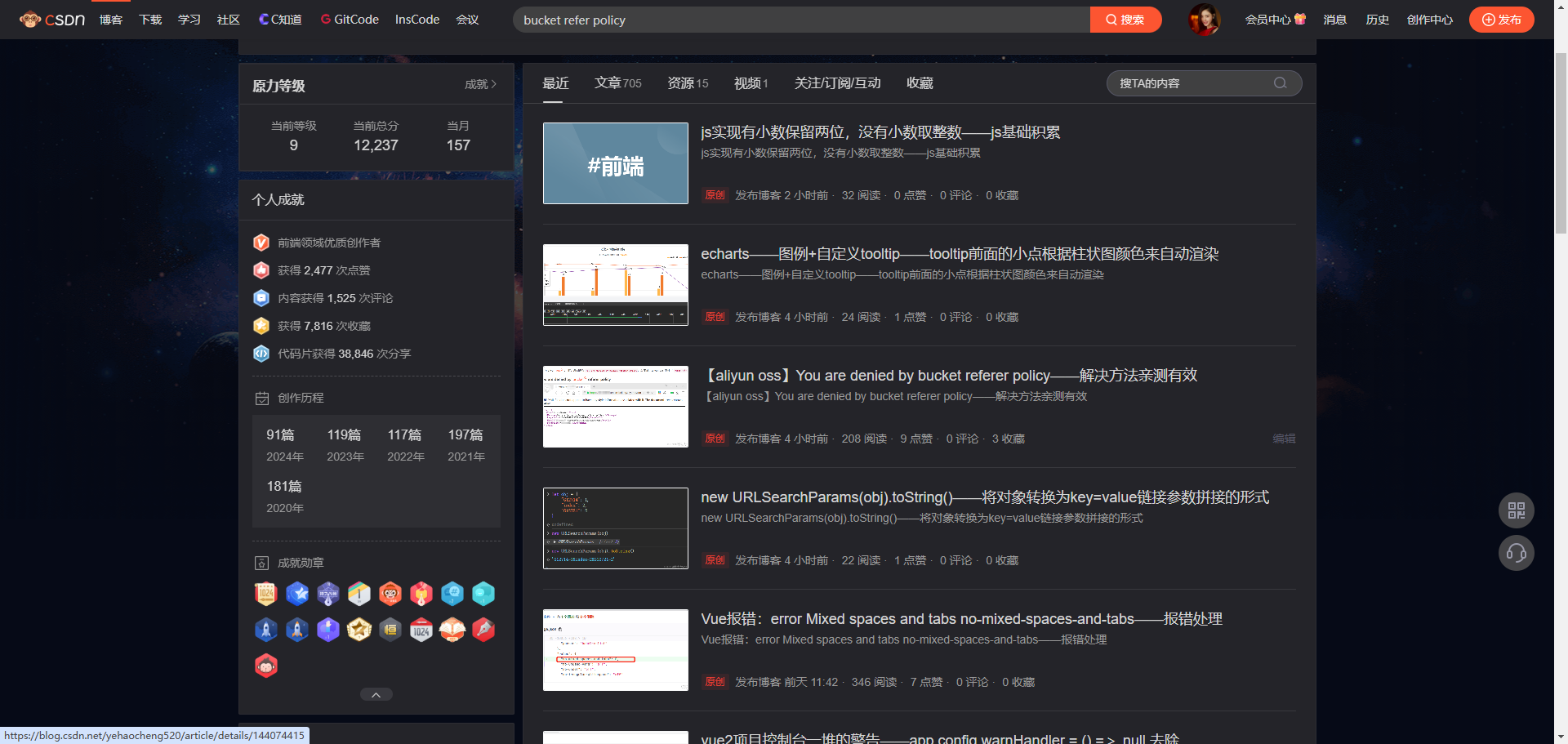1568x744 pixels.
Task: Click the calendar number 1 badge
Action: (x=359, y=594)
